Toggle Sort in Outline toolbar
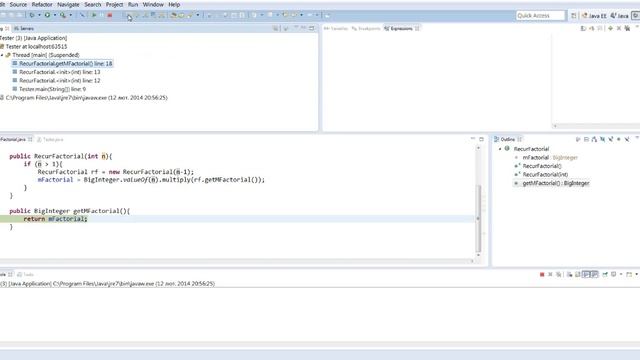The width and height of the screenshot is (640, 360). pyautogui.click(x=594, y=140)
